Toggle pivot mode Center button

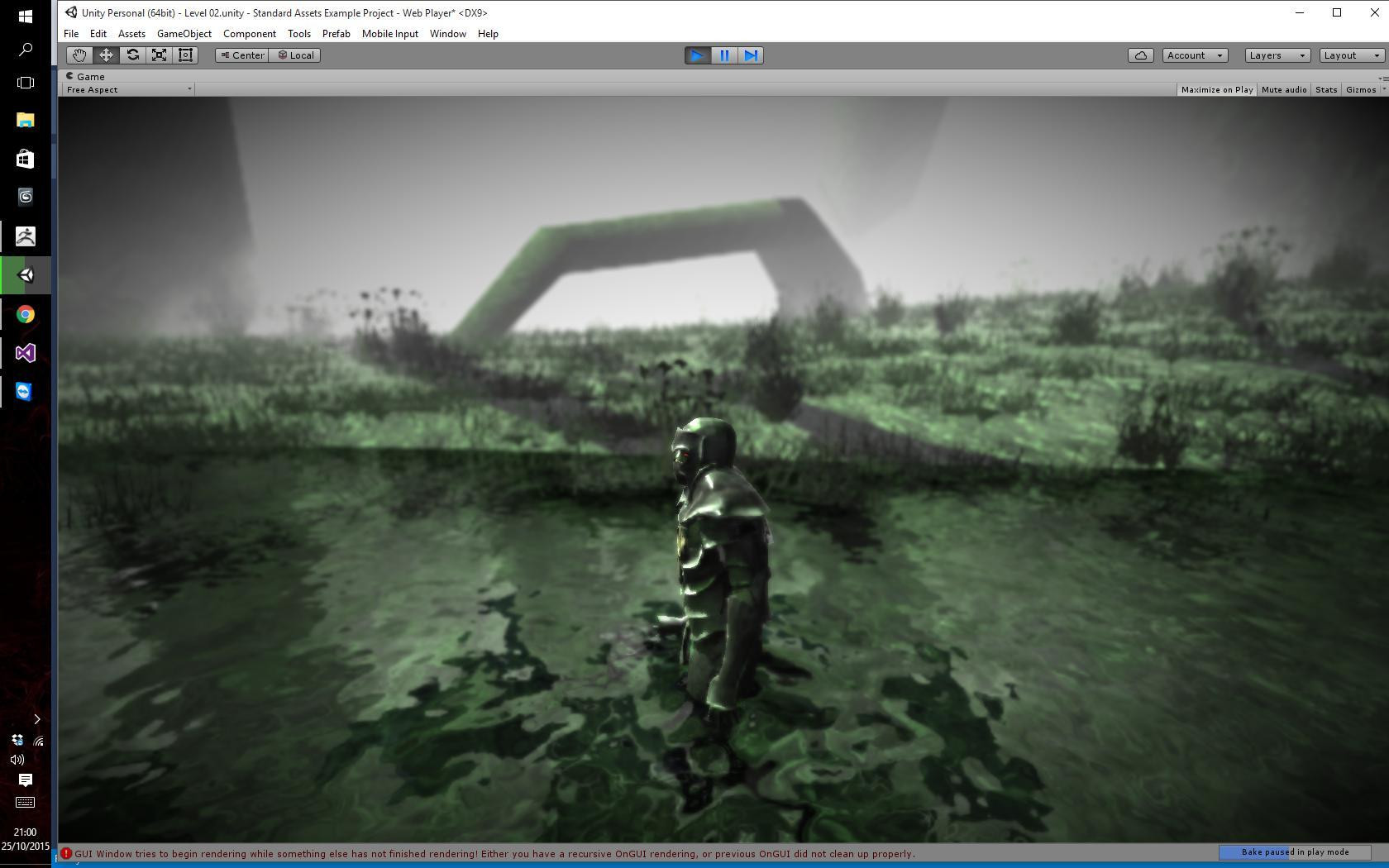click(x=241, y=55)
